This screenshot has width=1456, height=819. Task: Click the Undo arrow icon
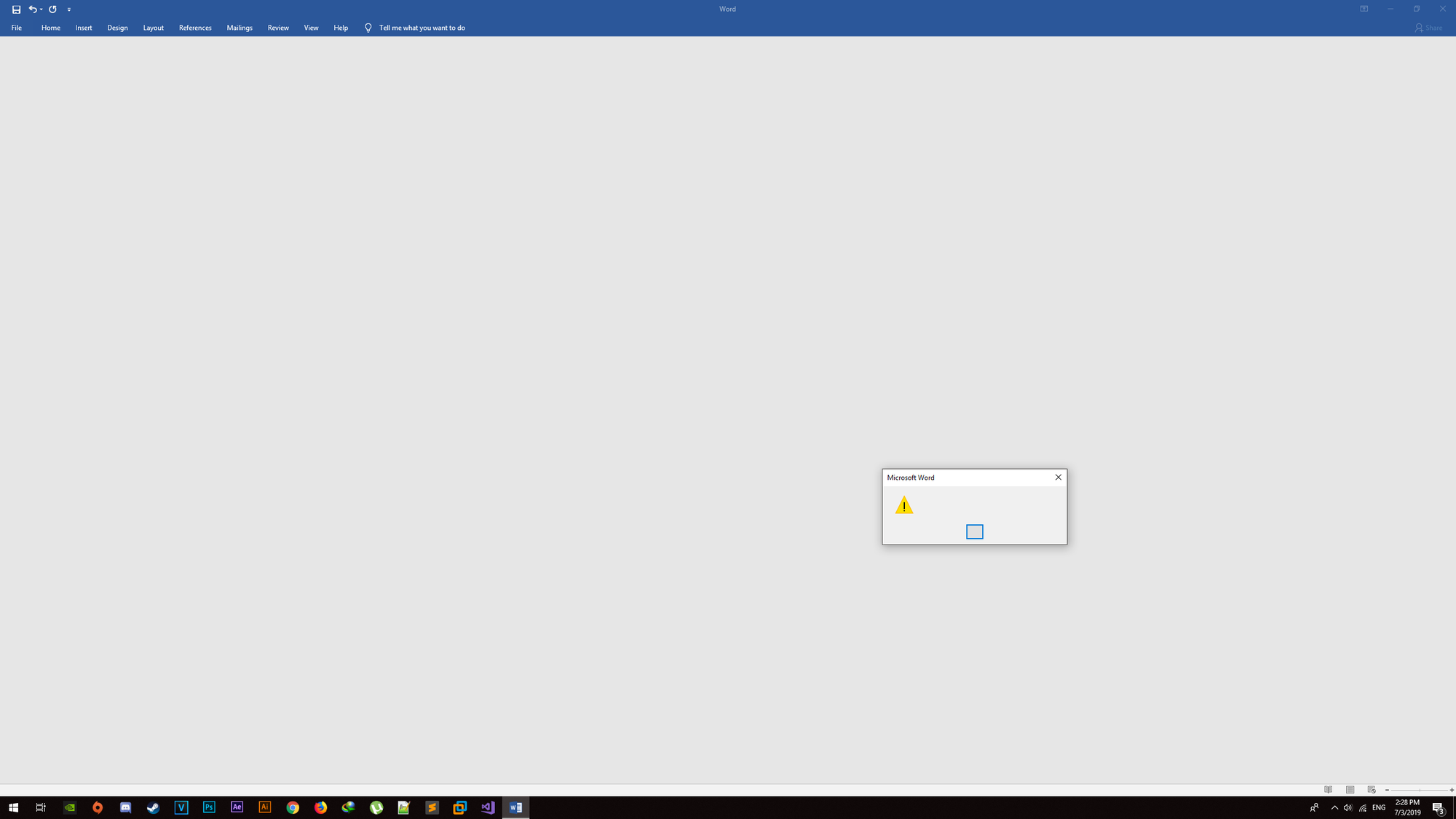click(x=32, y=9)
